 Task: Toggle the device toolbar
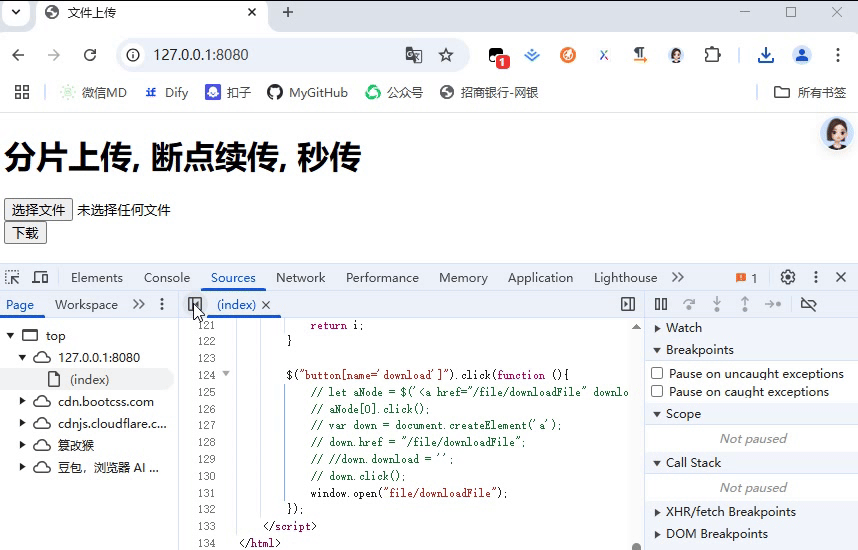[40, 277]
